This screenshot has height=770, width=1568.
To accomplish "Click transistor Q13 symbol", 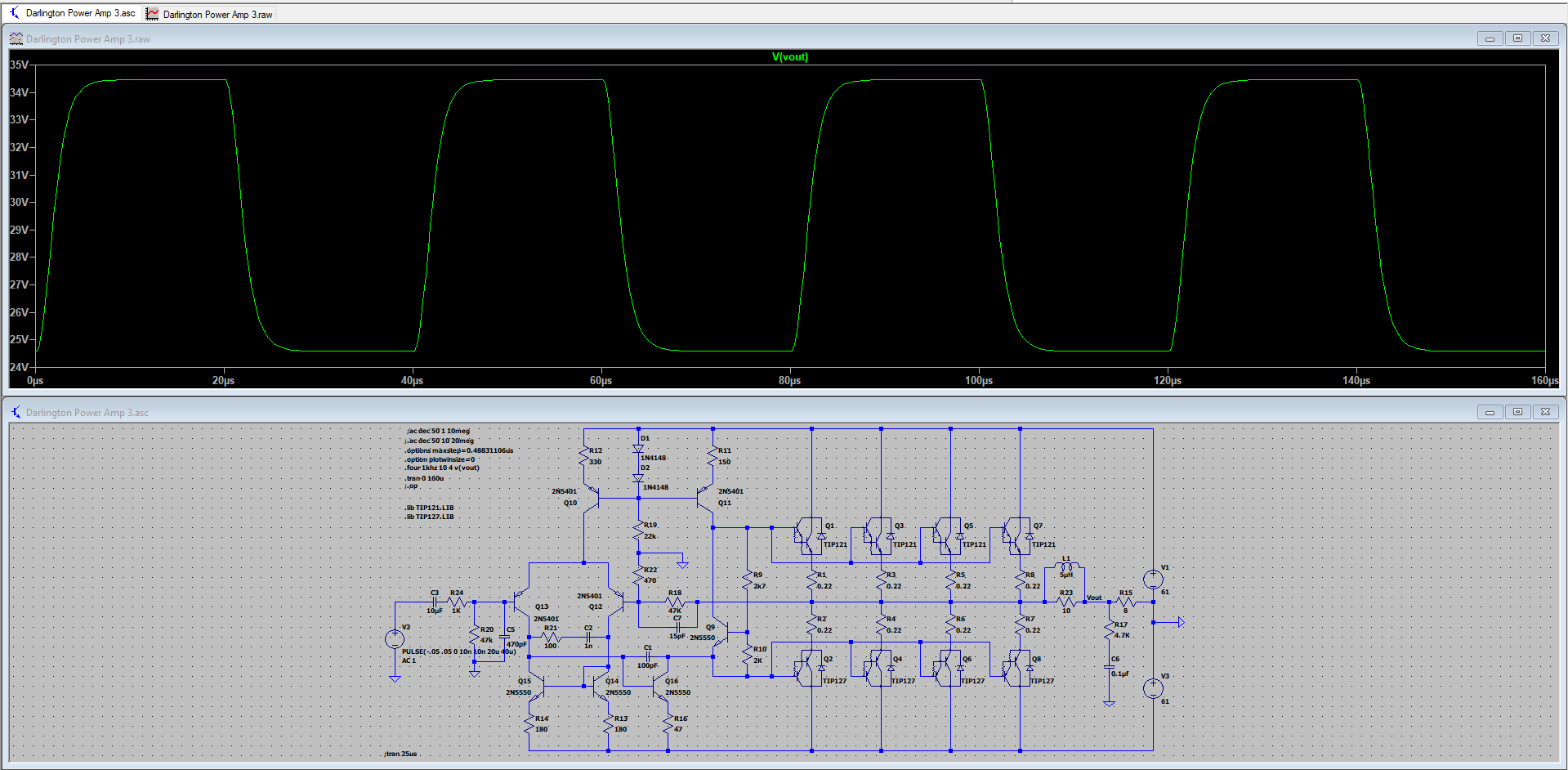I will (521, 602).
